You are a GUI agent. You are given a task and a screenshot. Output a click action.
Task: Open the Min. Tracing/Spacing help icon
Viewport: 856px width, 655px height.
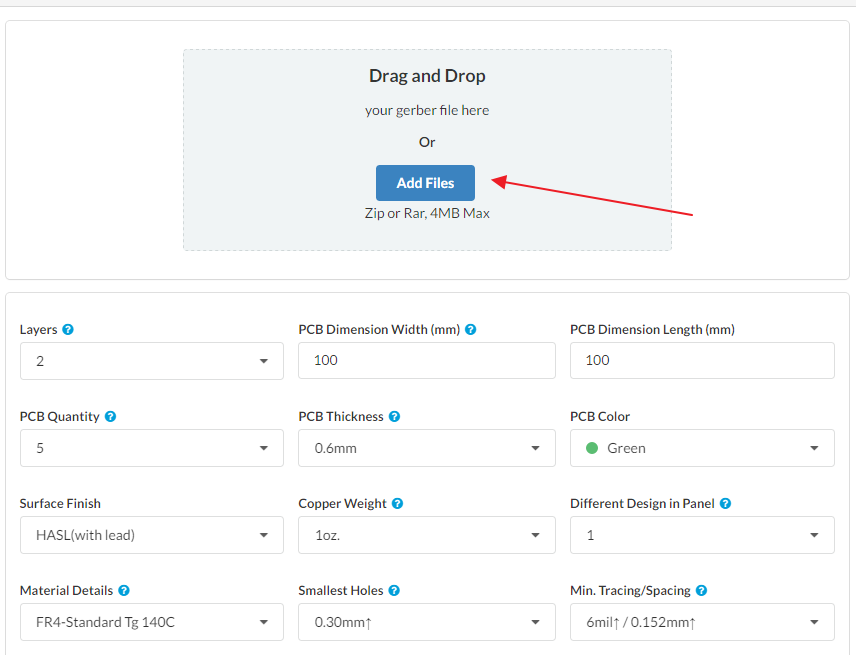point(702,591)
